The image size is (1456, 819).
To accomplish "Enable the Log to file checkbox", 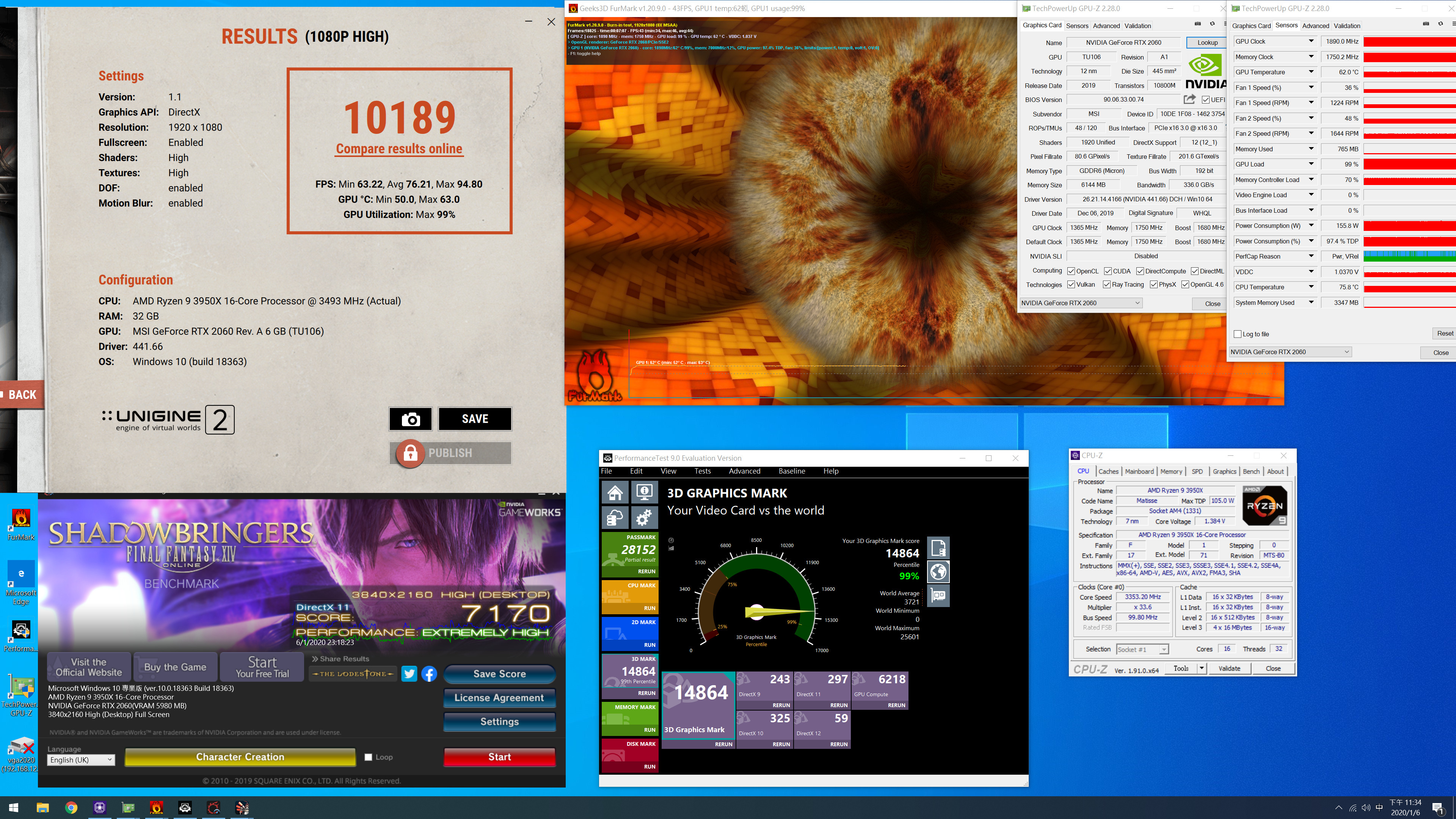I will coord(1237,334).
